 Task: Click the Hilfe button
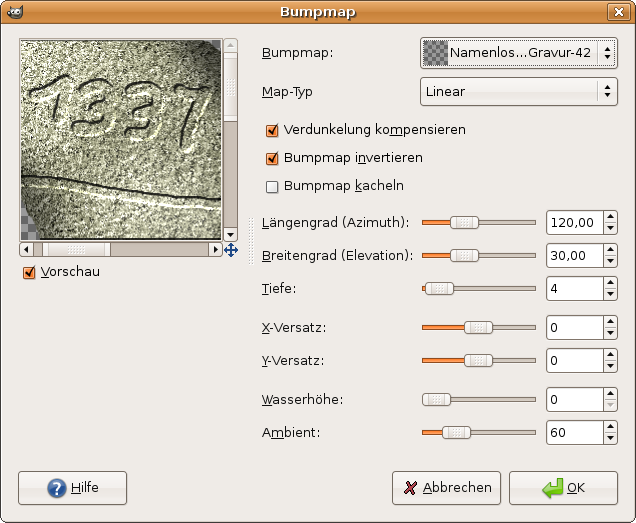(x=73, y=488)
